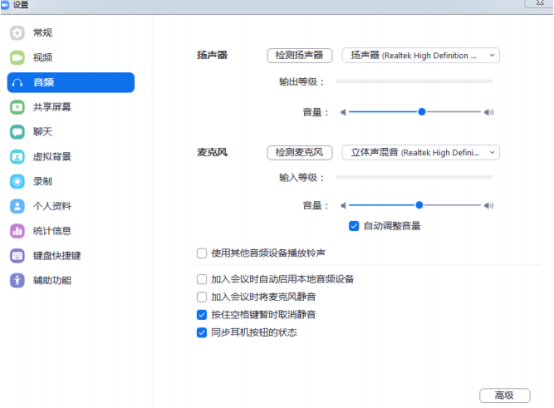Select the green 视频 camera icon

[x=17, y=58]
